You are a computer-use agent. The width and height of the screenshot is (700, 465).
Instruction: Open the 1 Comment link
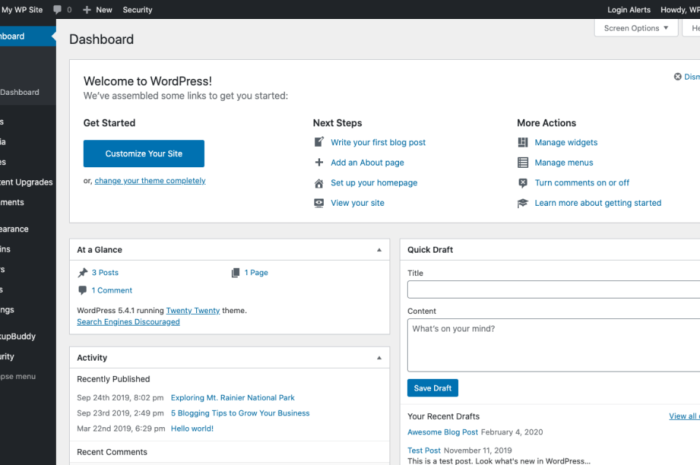[x=112, y=291]
